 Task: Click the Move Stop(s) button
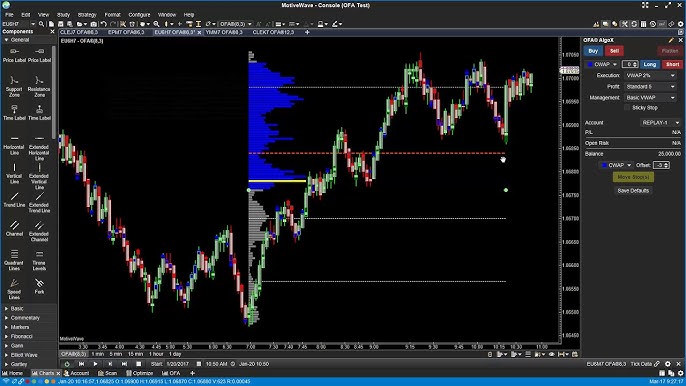click(633, 177)
